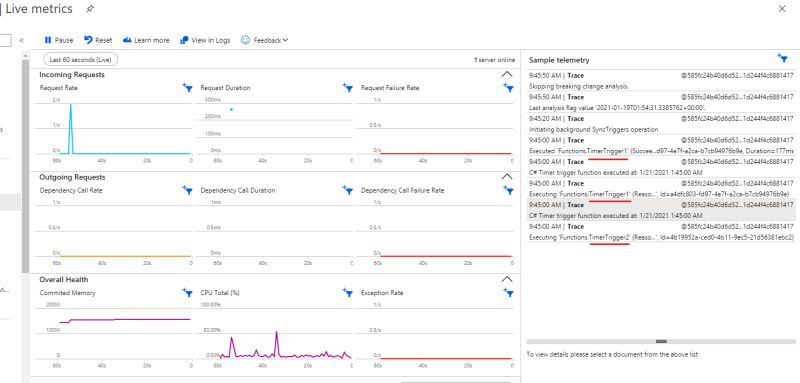The image size is (800, 383).
Task: Collapse the Incoming Requests section
Action: click(x=507, y=74)
